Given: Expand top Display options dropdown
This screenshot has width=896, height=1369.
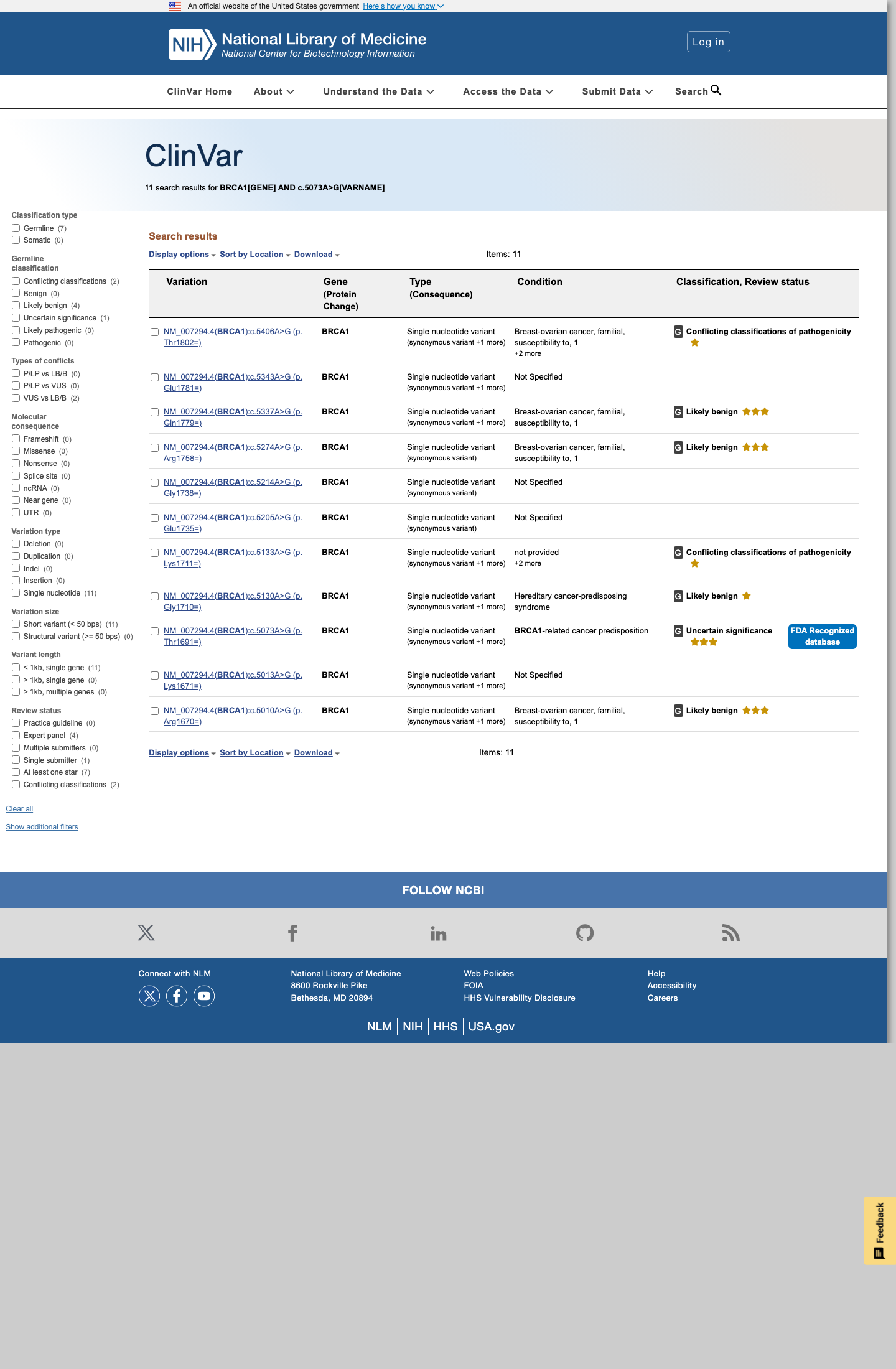Looking at the screenshot, I should coord(182,255).
